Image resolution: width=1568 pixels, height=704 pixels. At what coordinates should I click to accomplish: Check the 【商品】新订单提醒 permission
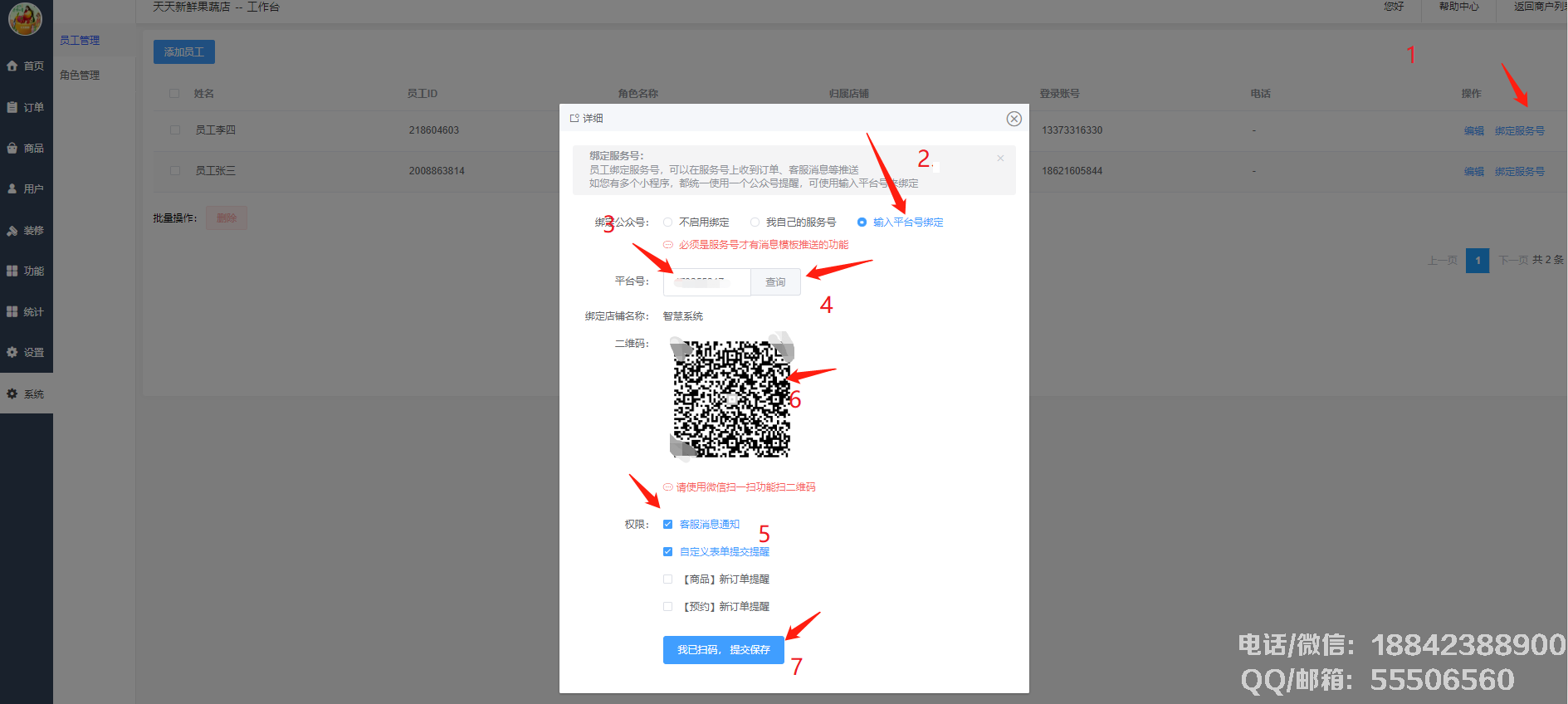tap(667, 579)
